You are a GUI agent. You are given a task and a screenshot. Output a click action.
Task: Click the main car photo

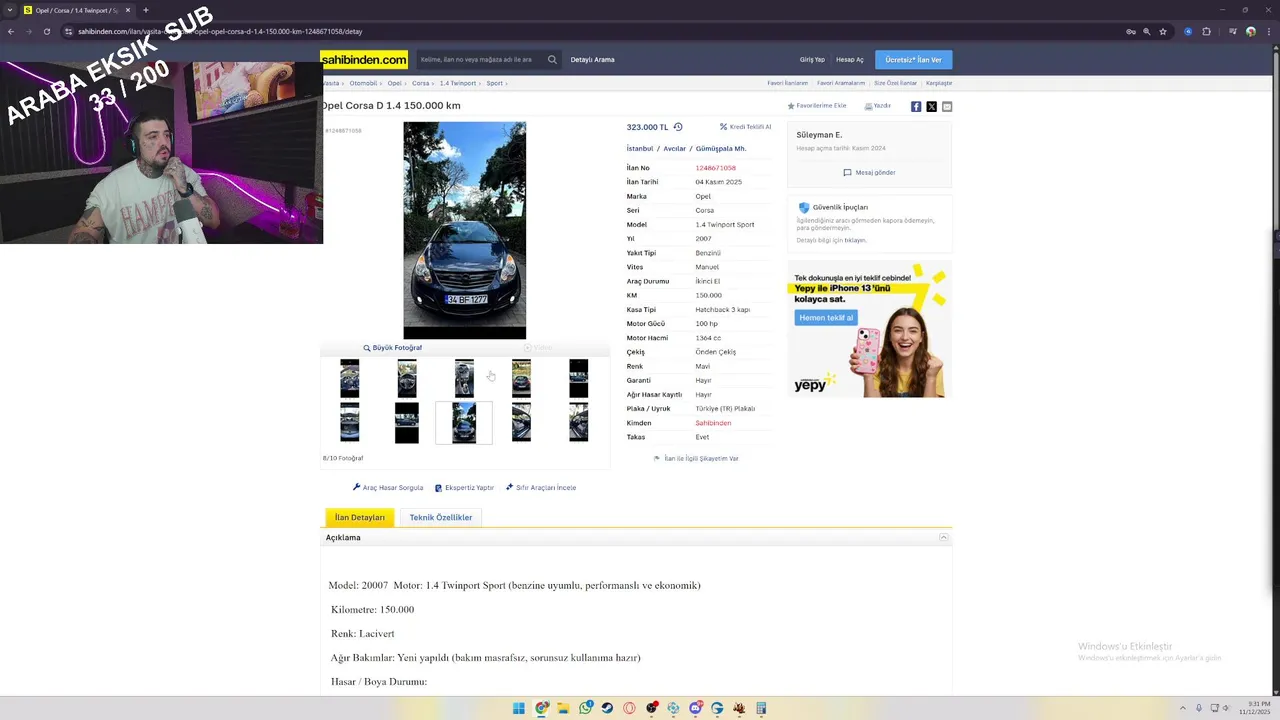(464, 230)
